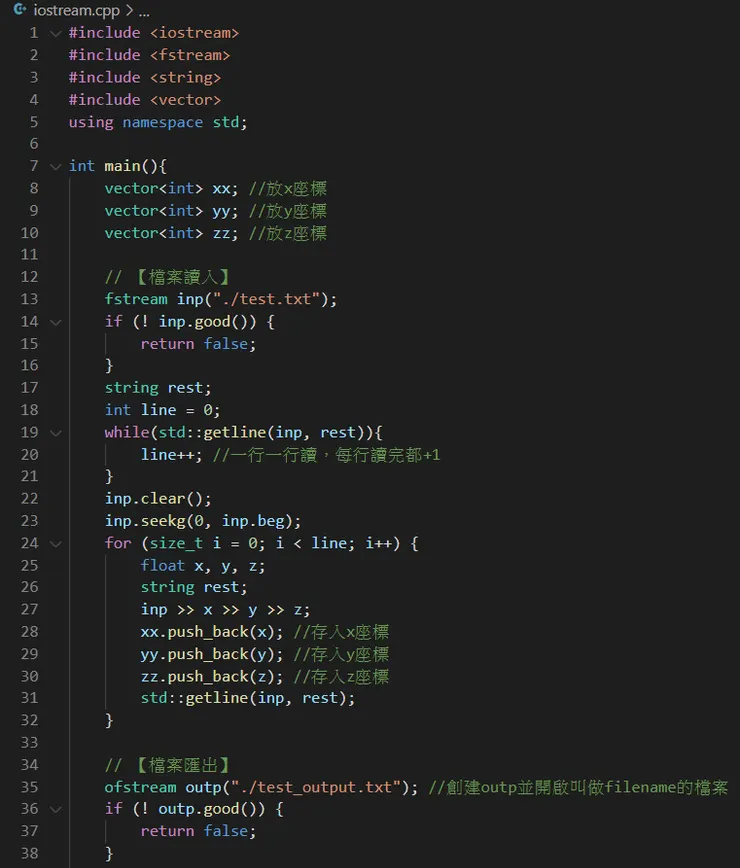This screenshot has width=740, height=868.
Task: Click "string rest;" on line 26
Action: (194, 587)
